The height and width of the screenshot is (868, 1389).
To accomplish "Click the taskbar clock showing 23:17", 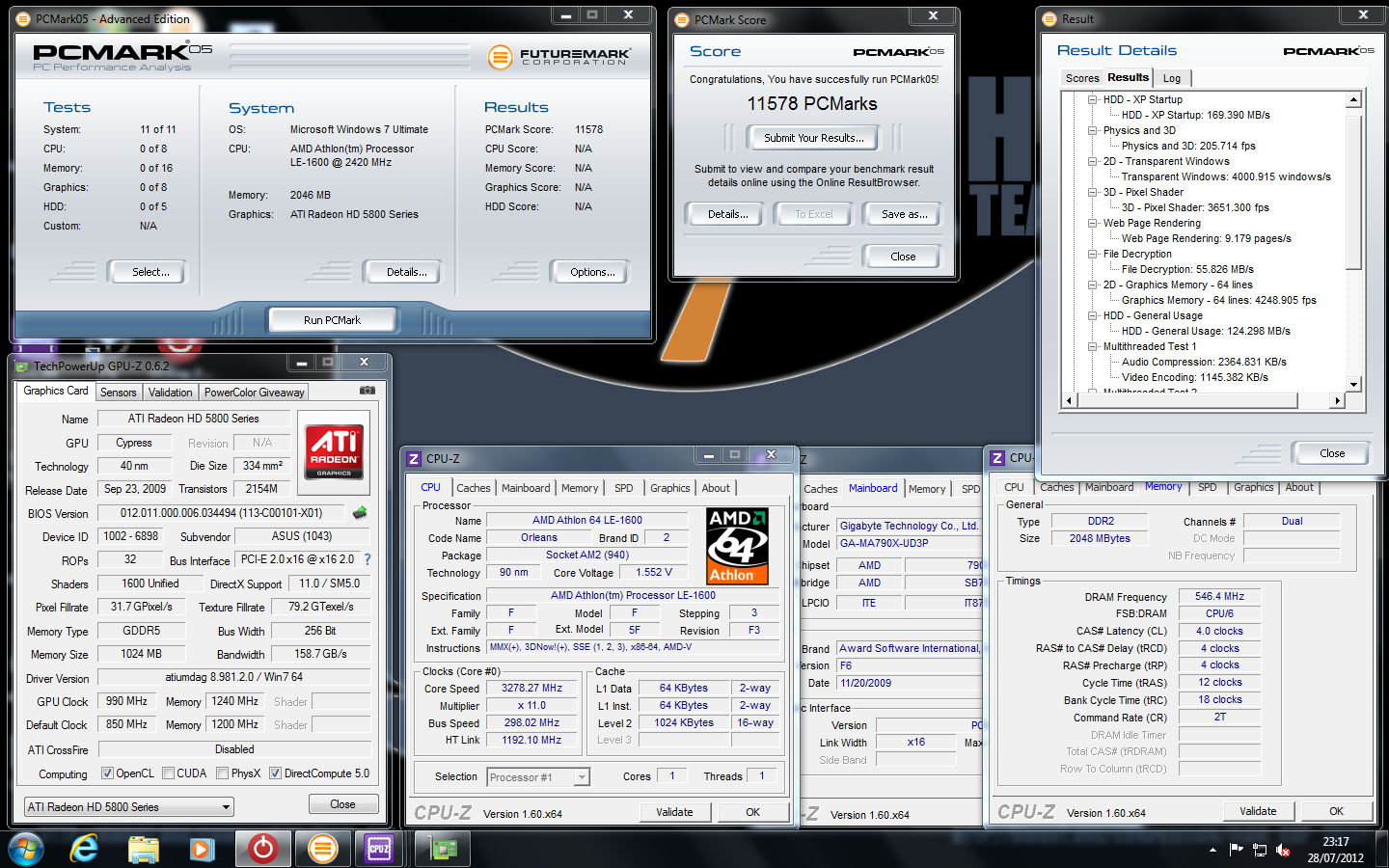I will [1336, 850].
